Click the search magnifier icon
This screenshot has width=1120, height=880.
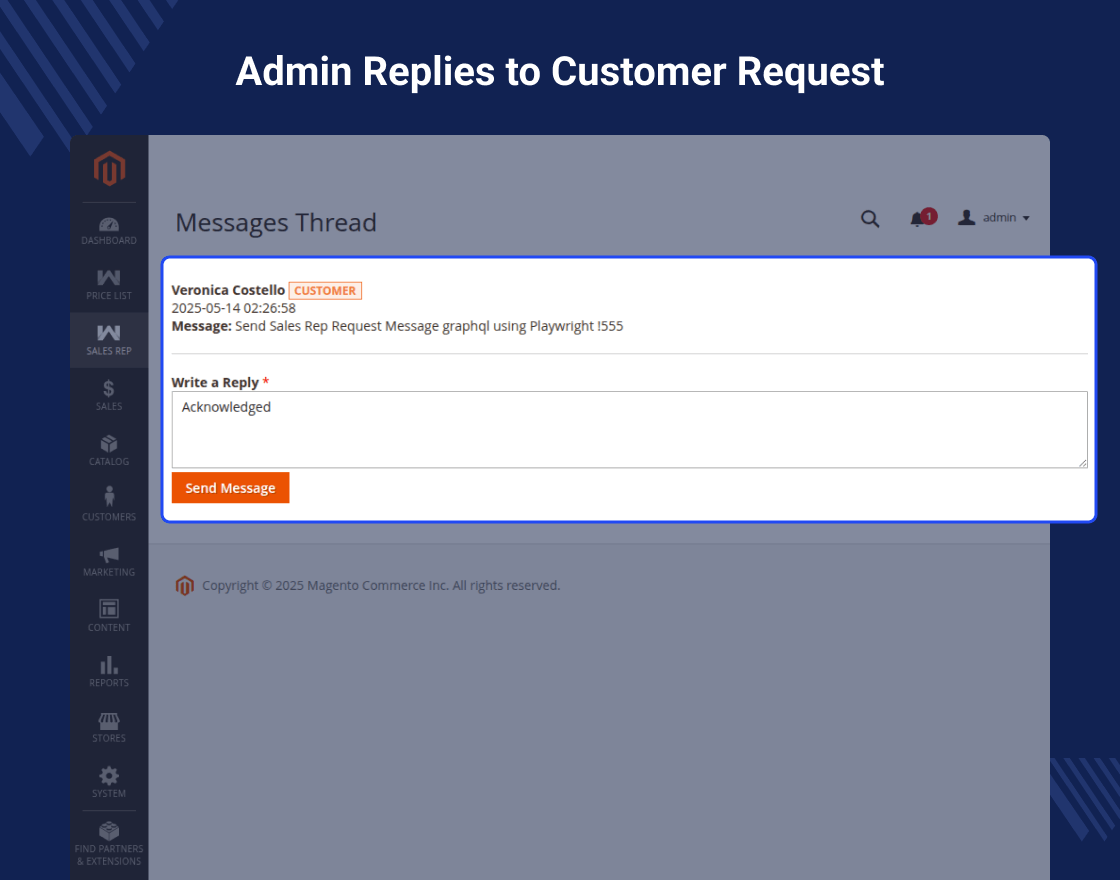pyautogui.click(x=870, y=219)
